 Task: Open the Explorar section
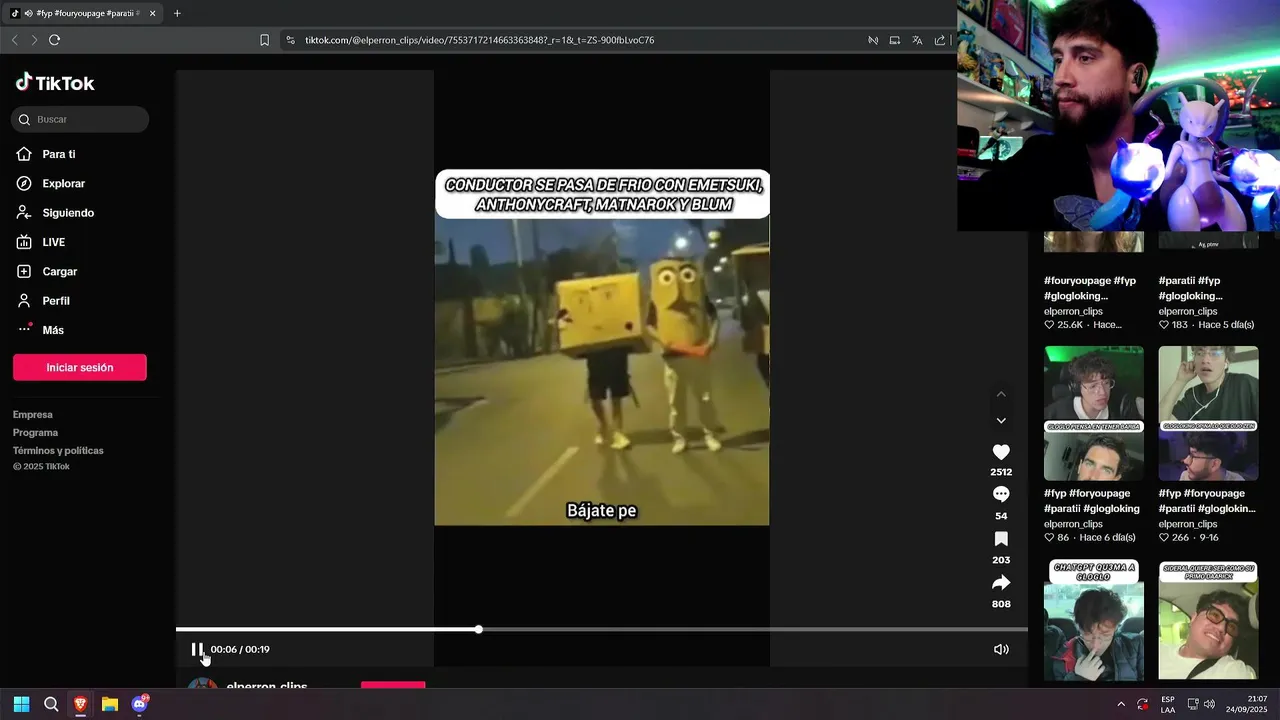63,184
